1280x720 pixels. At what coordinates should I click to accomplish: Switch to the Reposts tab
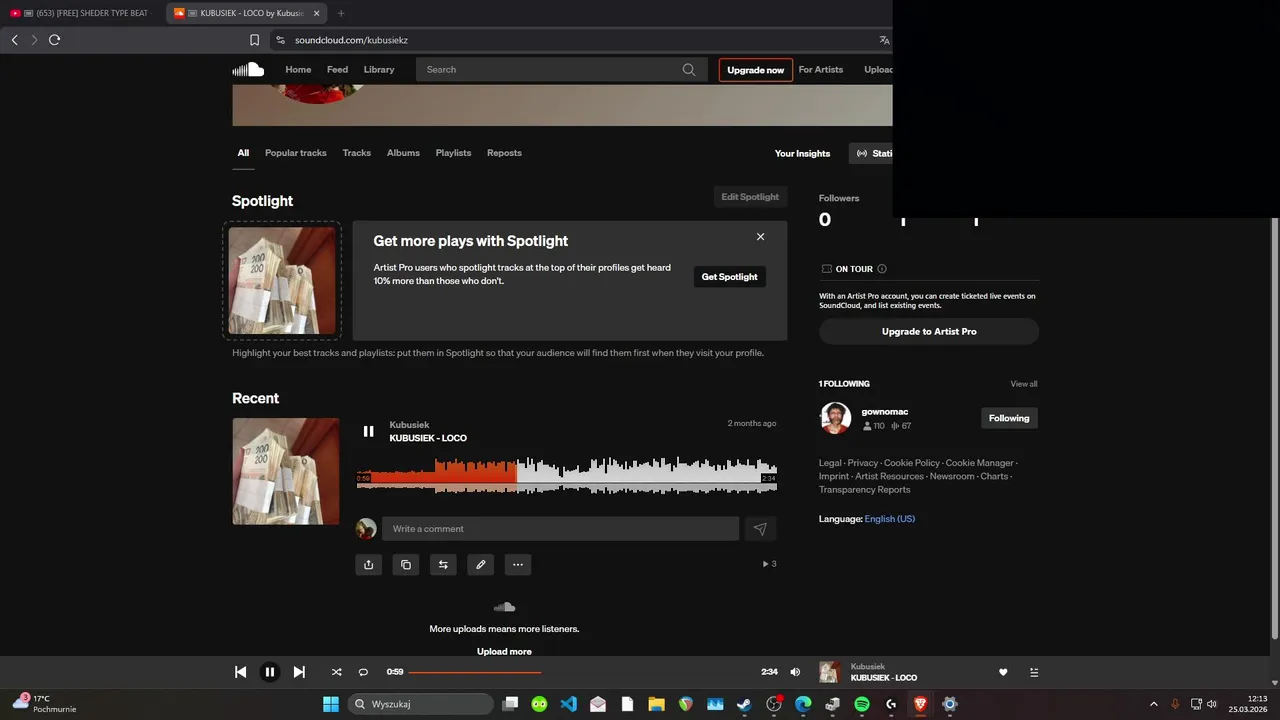504,153
